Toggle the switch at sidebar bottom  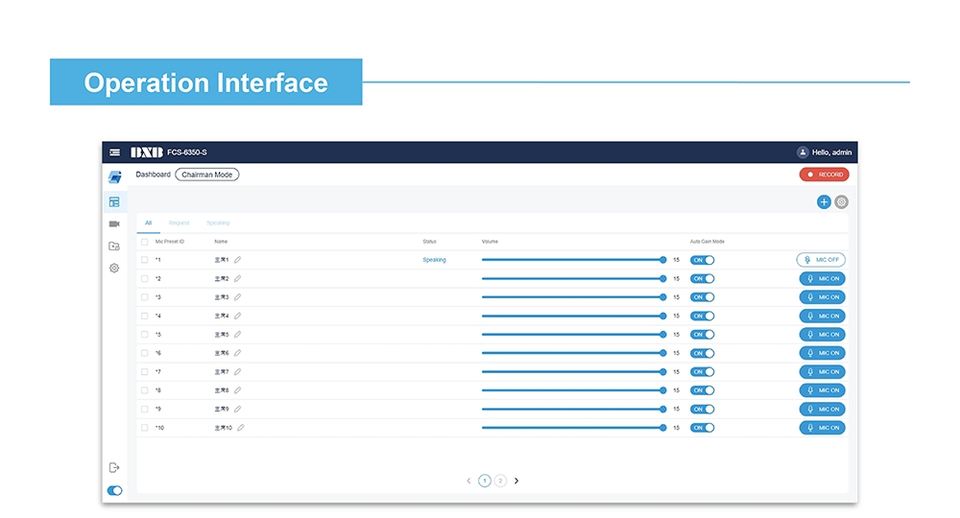[114, 490]
